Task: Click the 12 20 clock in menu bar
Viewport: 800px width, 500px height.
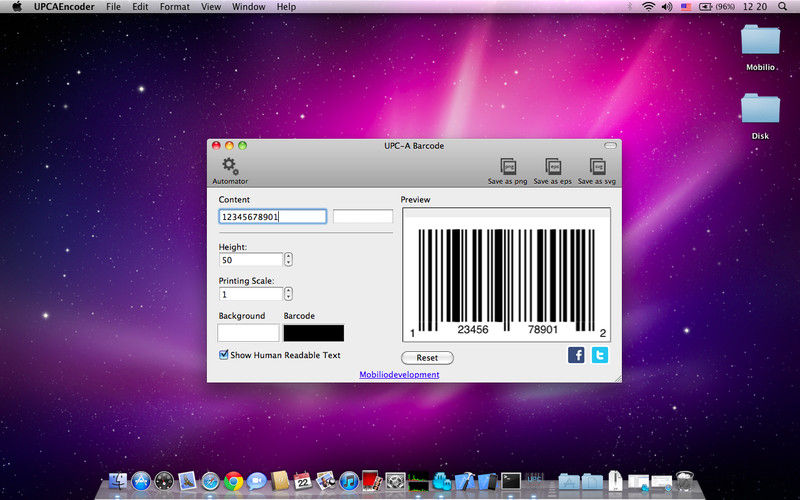Action: pyautogui.click(x=755, y=7)
